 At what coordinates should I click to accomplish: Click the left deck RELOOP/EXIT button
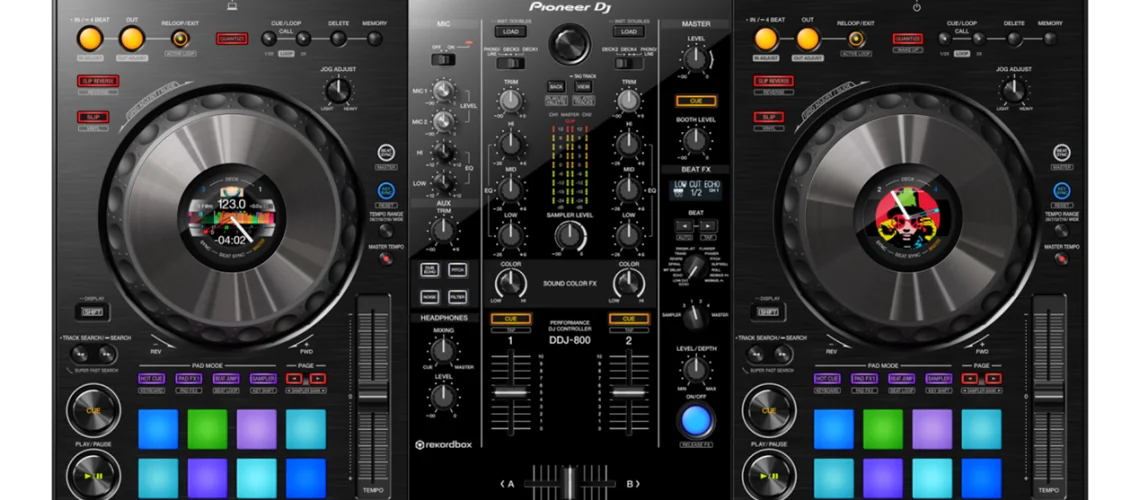[x=180, y=39]
